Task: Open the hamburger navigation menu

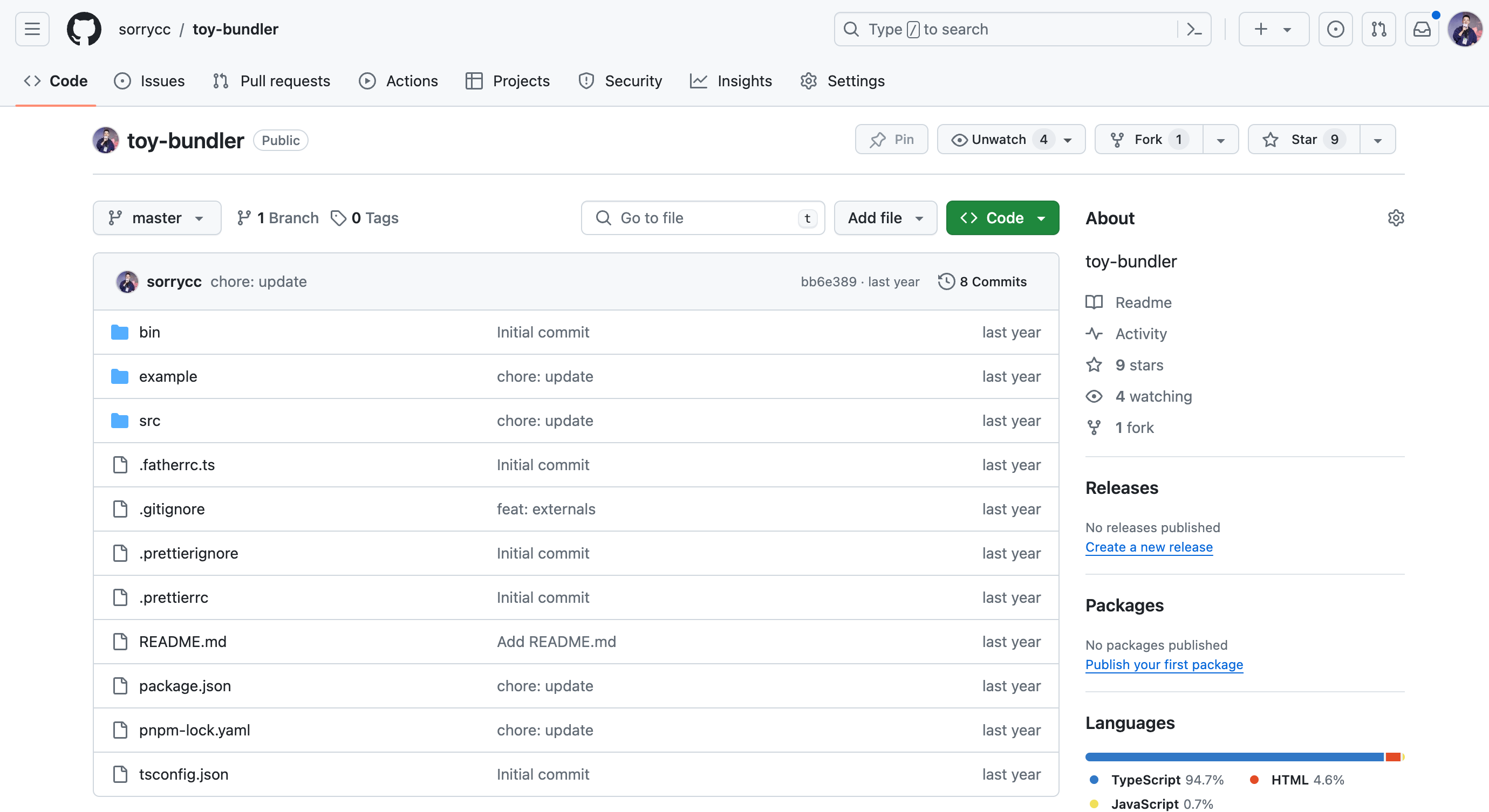Action: coord(32,29)
